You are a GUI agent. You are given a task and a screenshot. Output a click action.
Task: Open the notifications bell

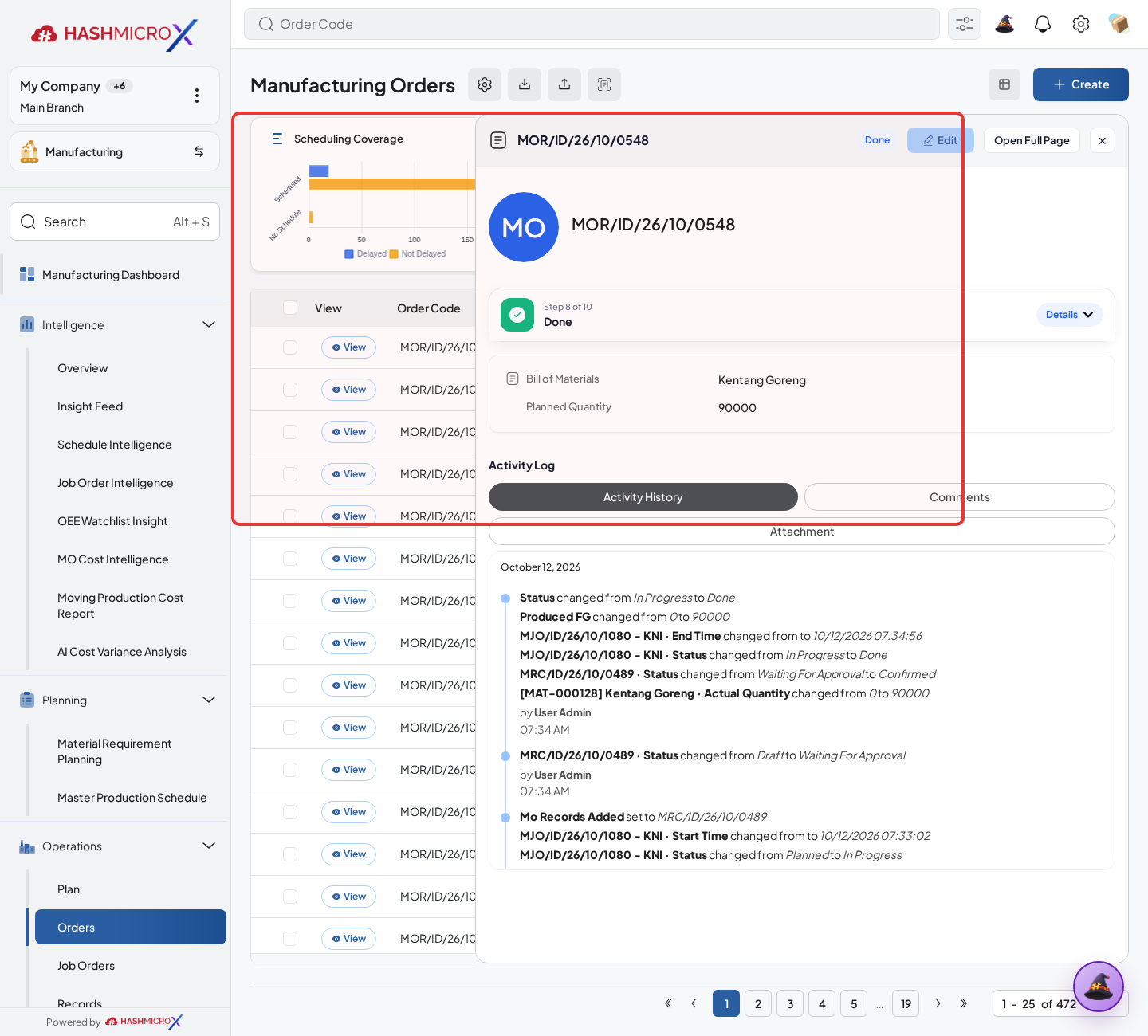(x=1043, y=24)
